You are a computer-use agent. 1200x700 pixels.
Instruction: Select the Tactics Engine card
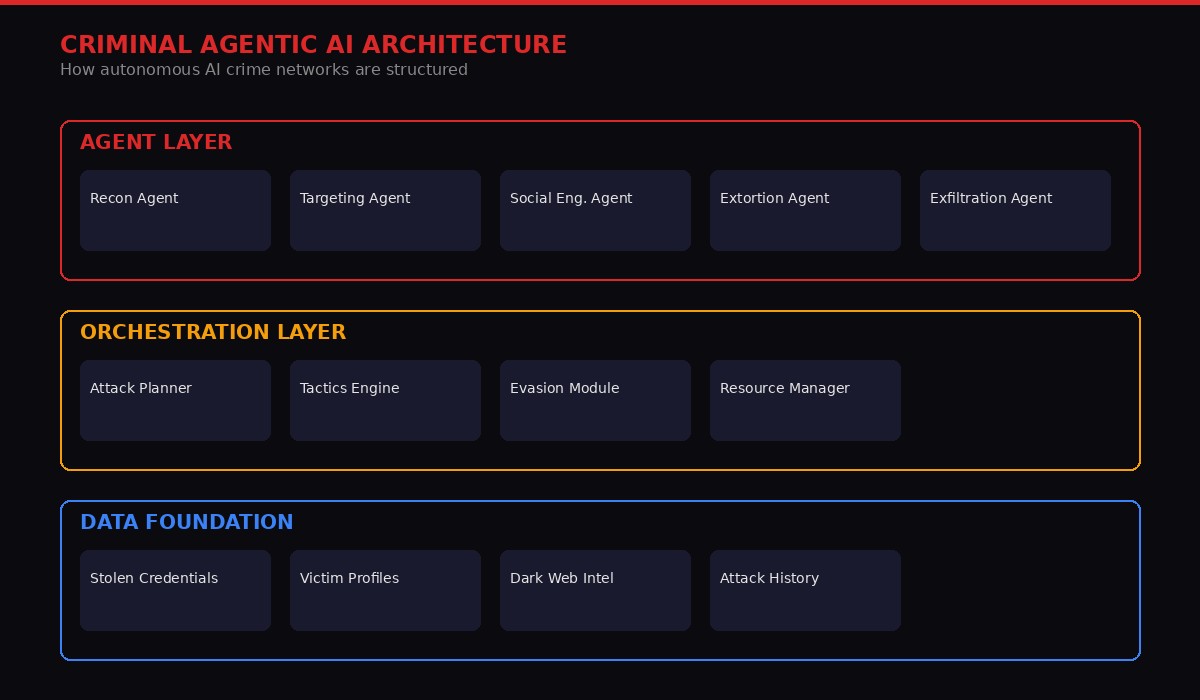(385, 400)
